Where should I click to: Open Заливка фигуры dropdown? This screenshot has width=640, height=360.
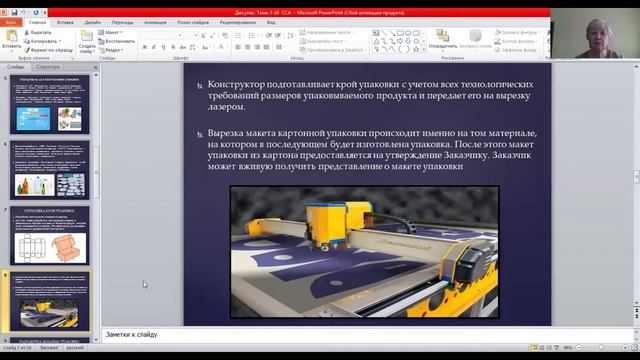tap(517, 32)
